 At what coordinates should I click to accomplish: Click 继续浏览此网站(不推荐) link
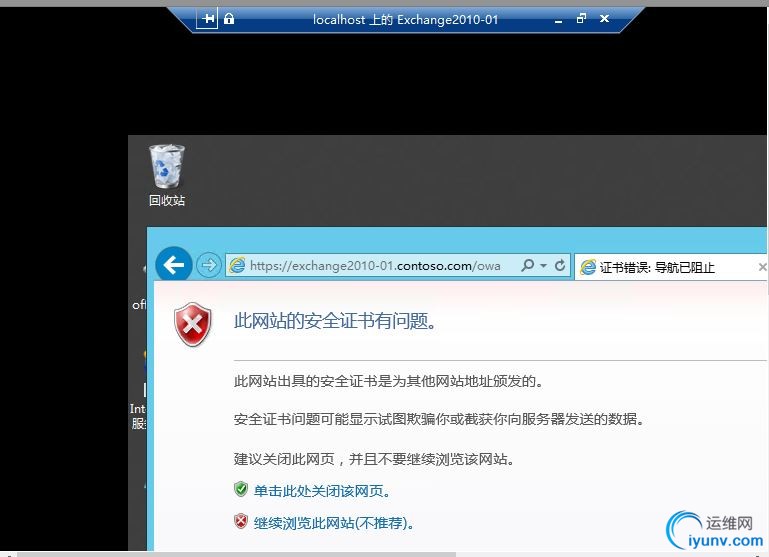pyautogui.click(x=334, y=523)
